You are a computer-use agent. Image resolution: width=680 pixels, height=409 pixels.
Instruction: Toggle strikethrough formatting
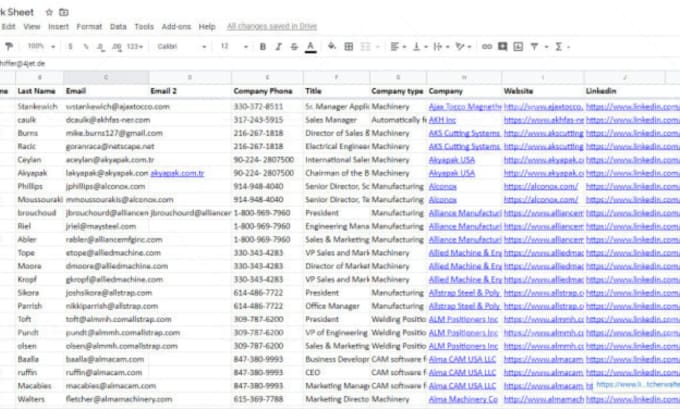pyautogui.click(x=294, y=46)
